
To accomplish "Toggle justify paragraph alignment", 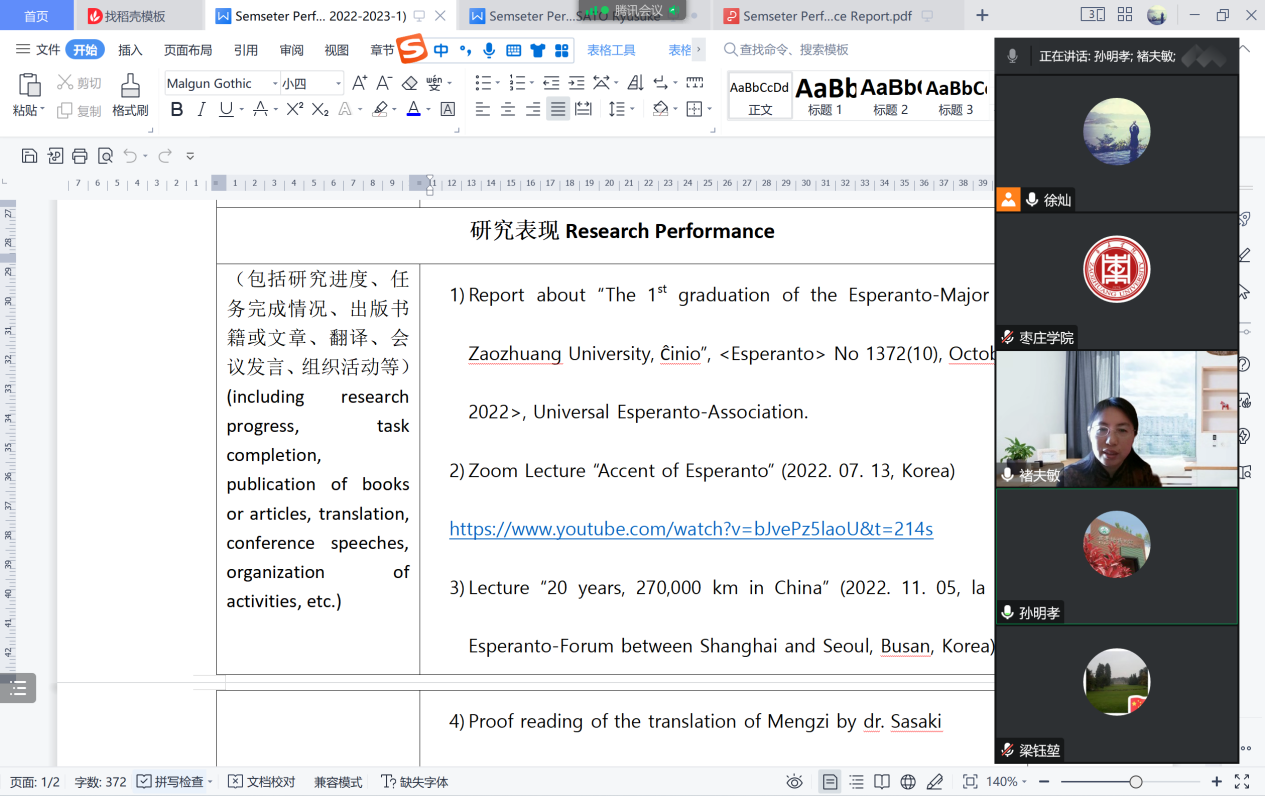I will click(x=558, y=109).
